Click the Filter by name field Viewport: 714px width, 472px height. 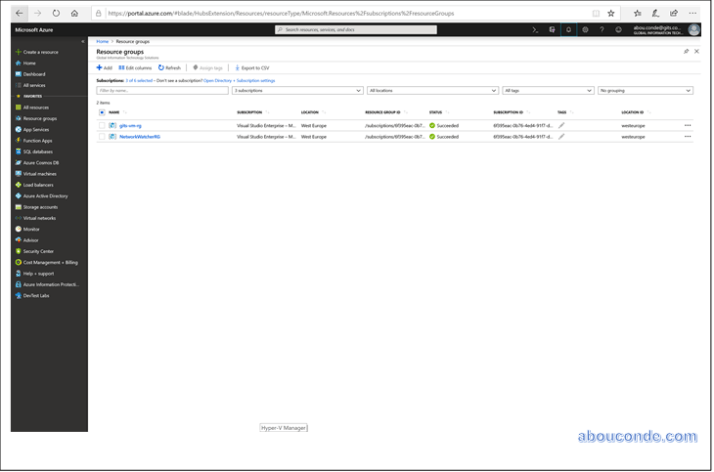[x=162, y=90]
